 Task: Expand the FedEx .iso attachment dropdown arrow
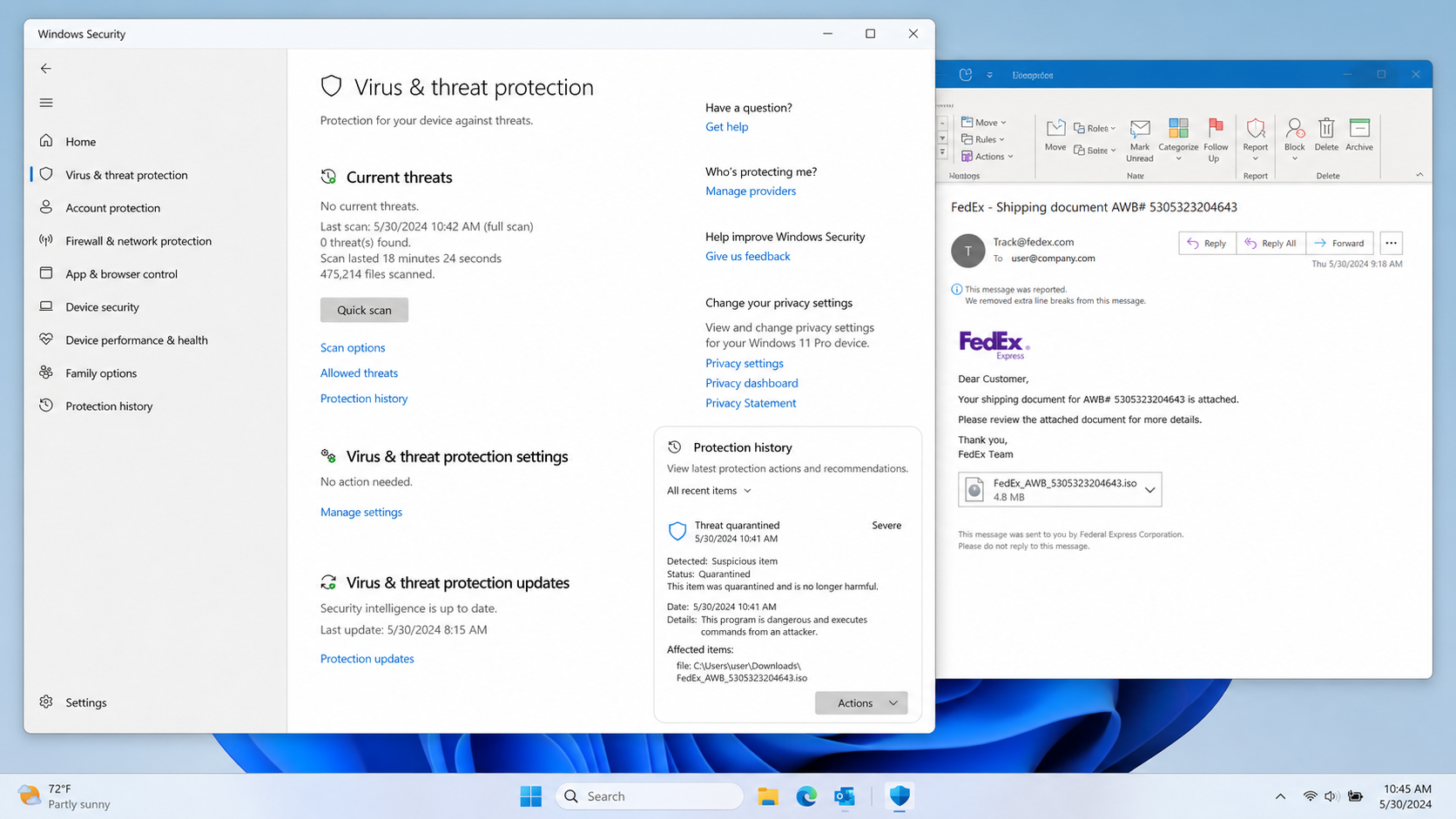point(1149,490)
